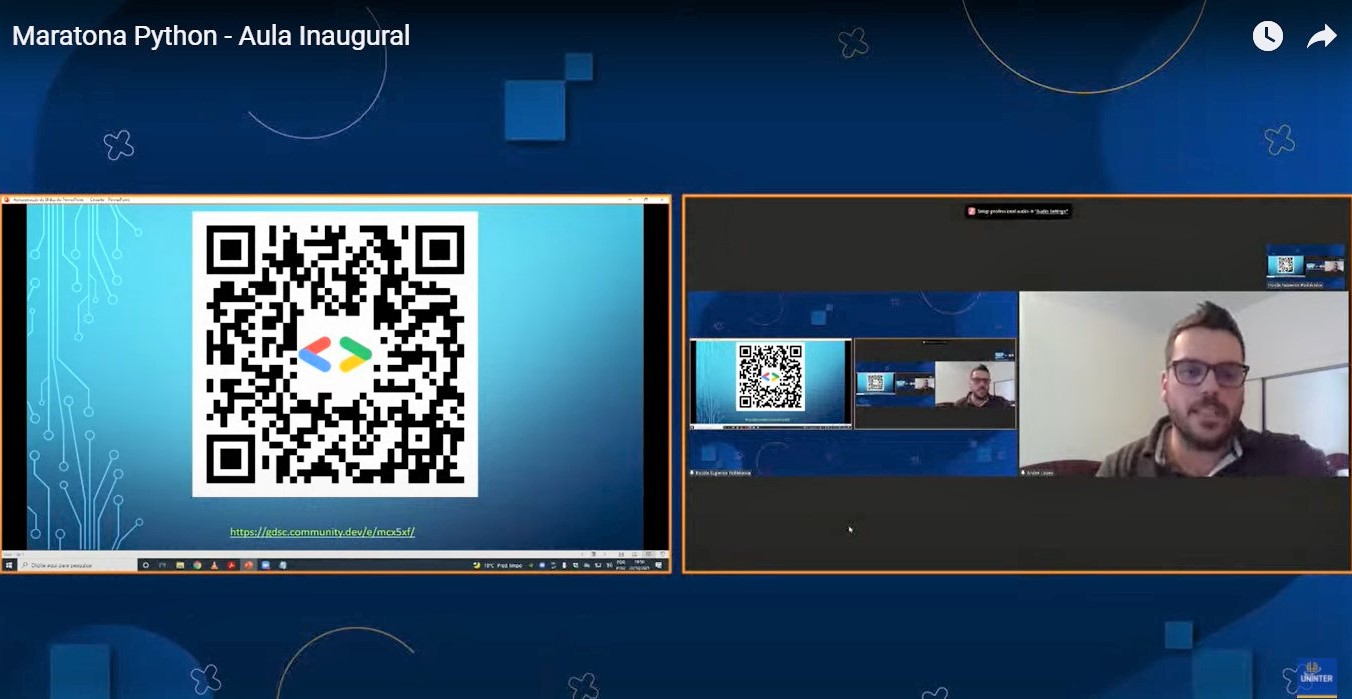
Task: Open the Windows Start menu
Action: [x=9, y=565]
